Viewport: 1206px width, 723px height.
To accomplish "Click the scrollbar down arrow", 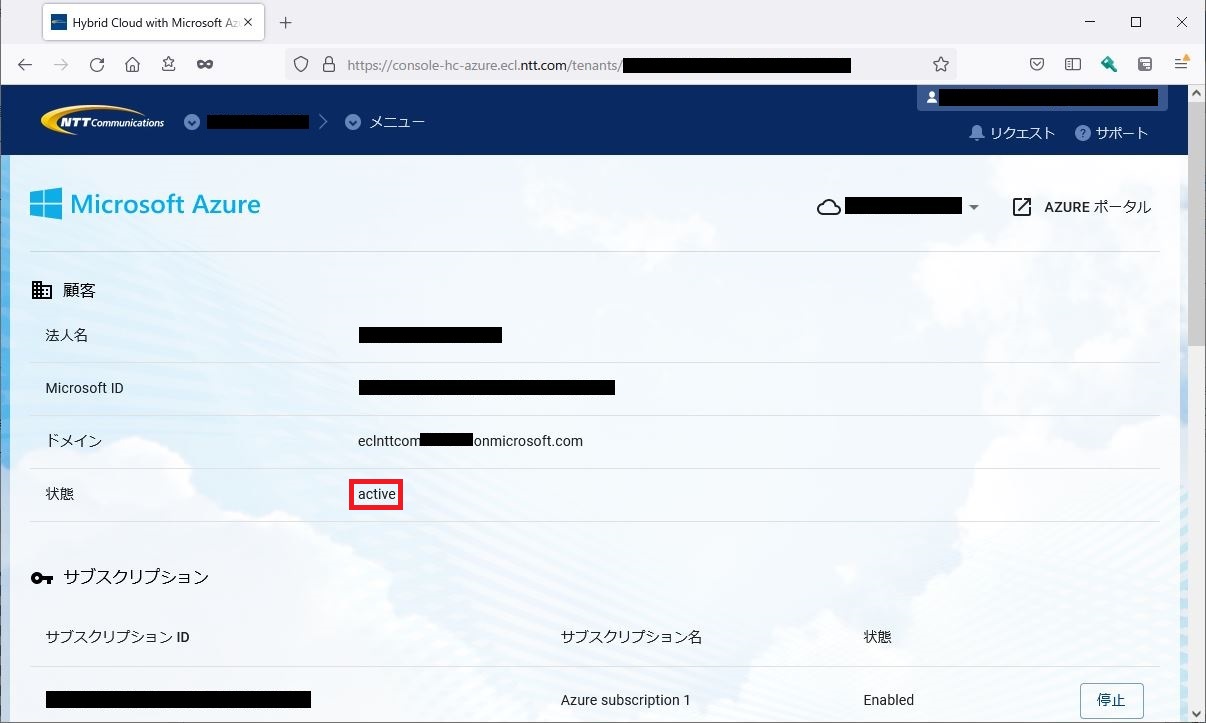I will pos(1196,712).
